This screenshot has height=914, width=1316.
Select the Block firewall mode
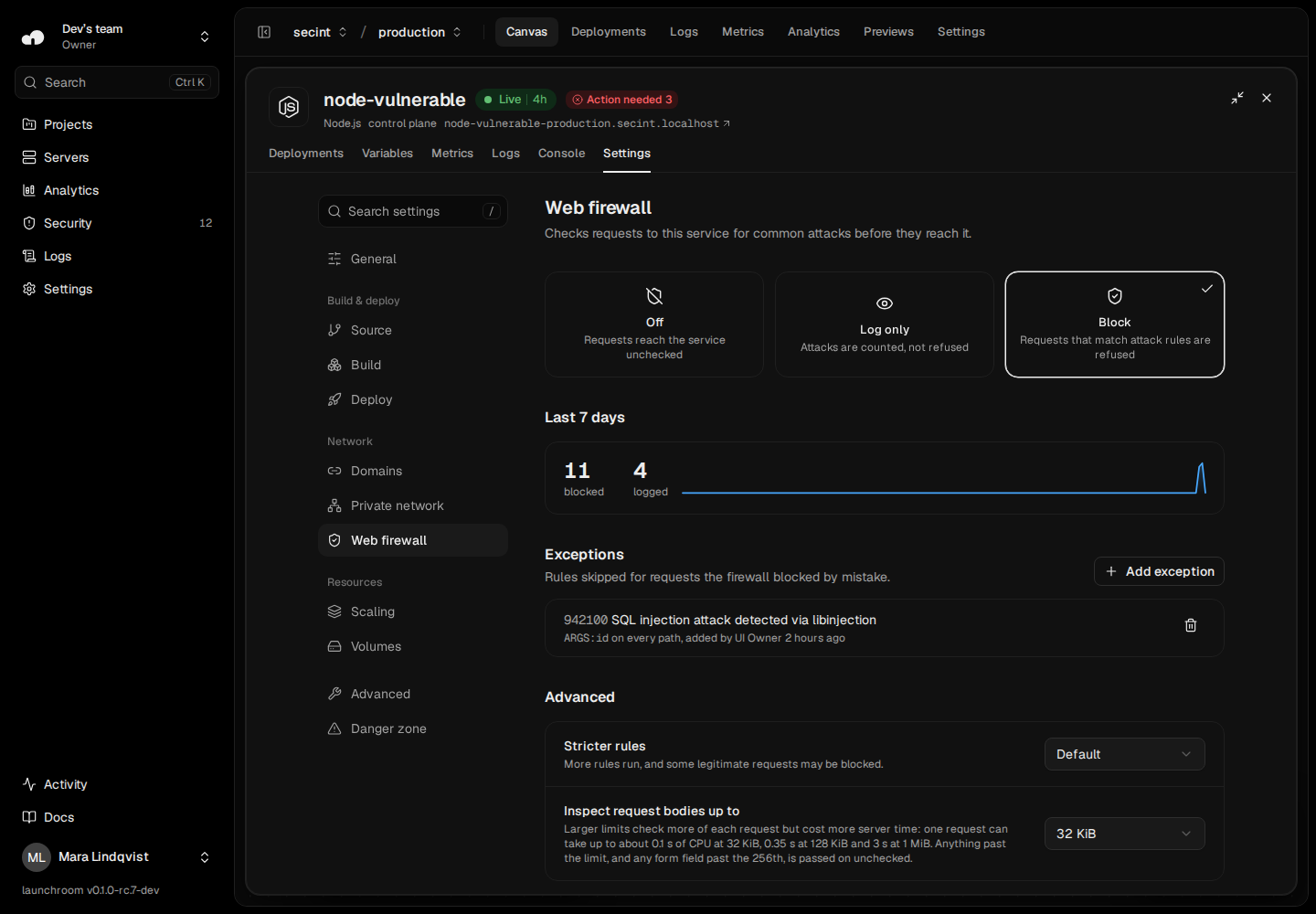(x=1115, y=324)
